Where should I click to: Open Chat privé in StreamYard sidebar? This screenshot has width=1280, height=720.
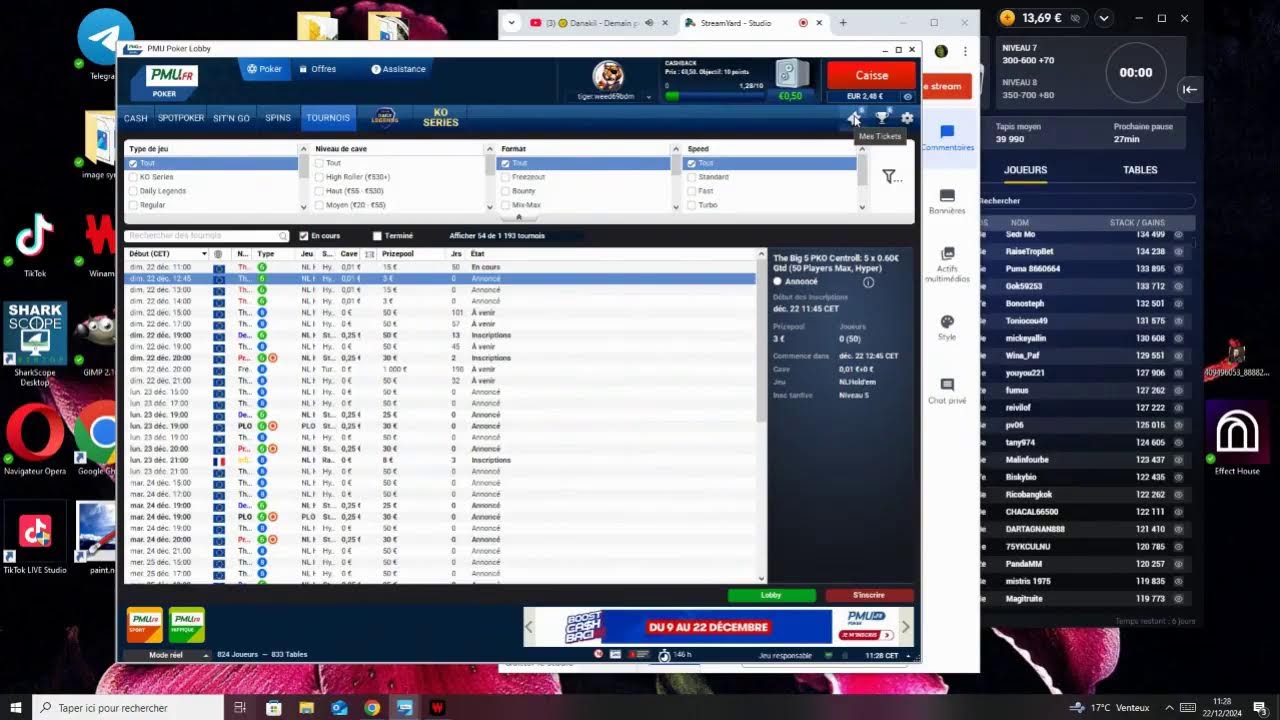click(x=947, y=391)
